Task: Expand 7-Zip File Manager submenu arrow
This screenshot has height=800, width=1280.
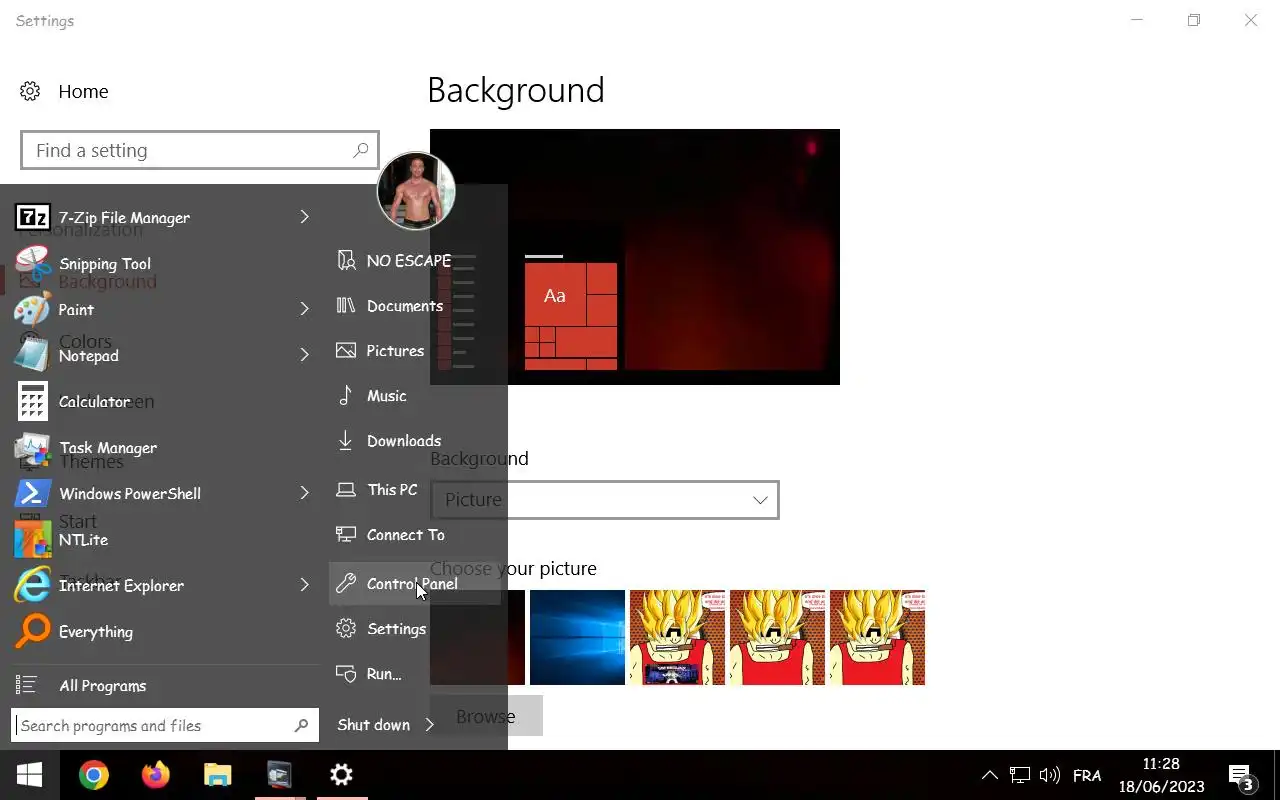Action: coord(305,217)
